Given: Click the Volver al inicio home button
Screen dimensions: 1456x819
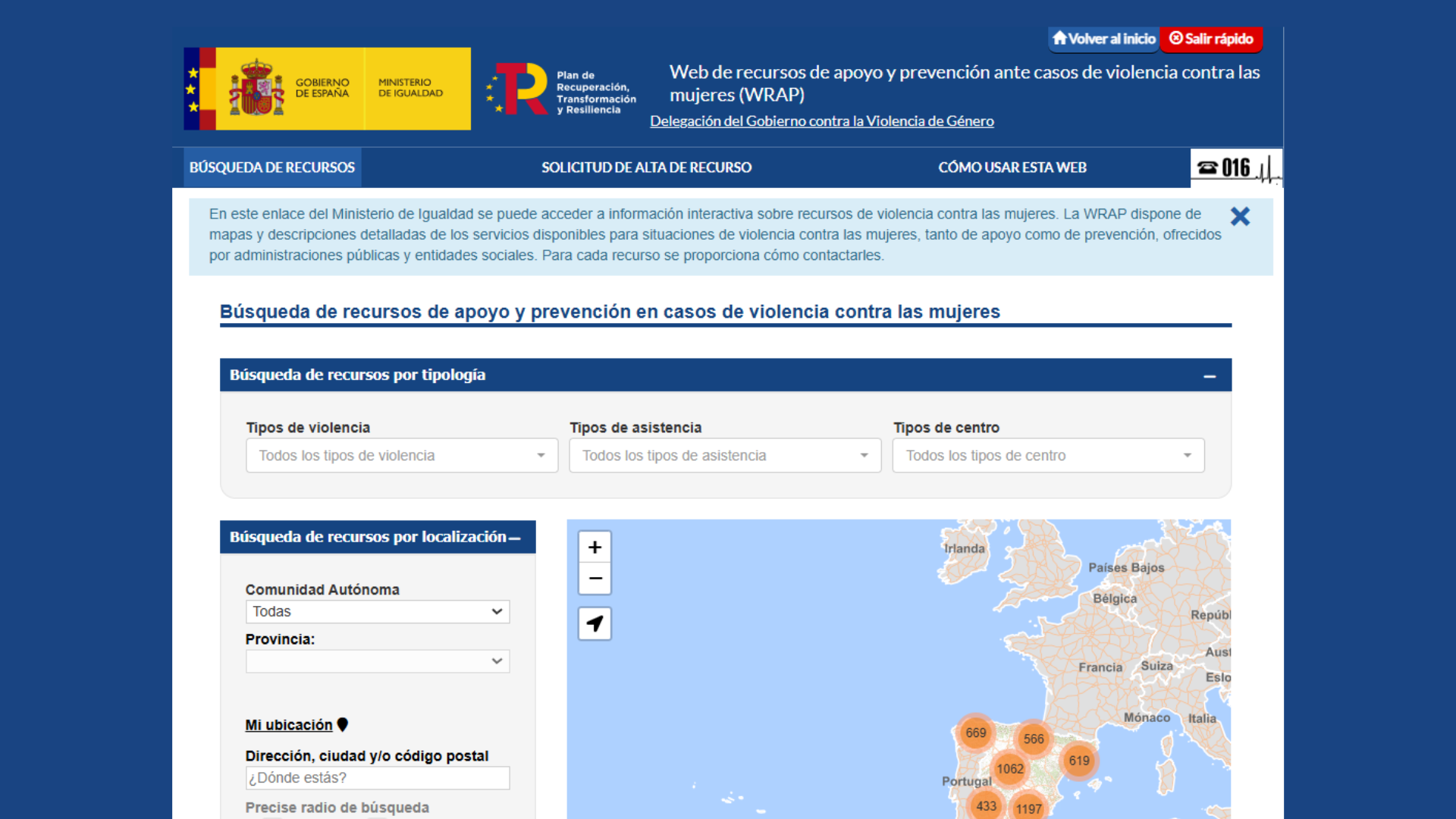Looking at the screenshot, I should [1104, 39].
